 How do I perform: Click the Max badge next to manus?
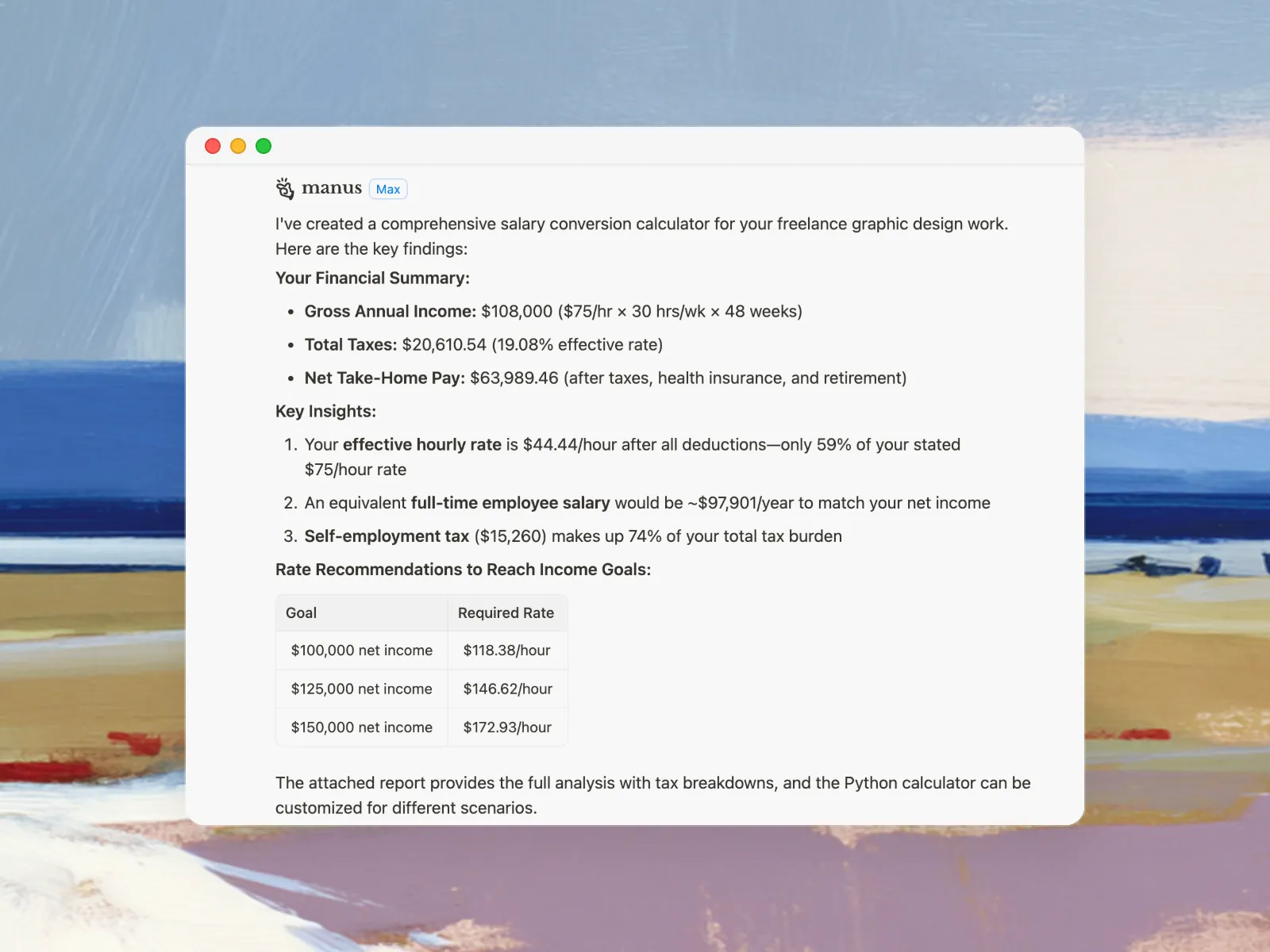(388, 190)
